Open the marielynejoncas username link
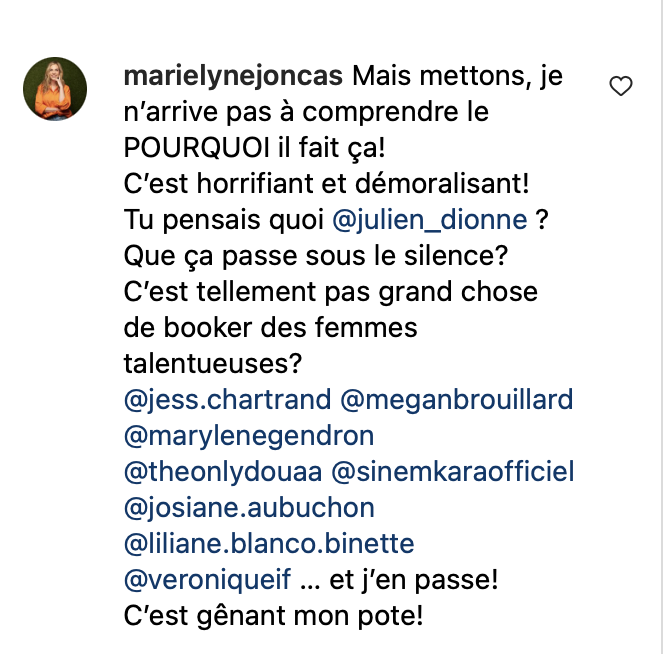This screenshot has height=654, width=666. pos(233,76)
